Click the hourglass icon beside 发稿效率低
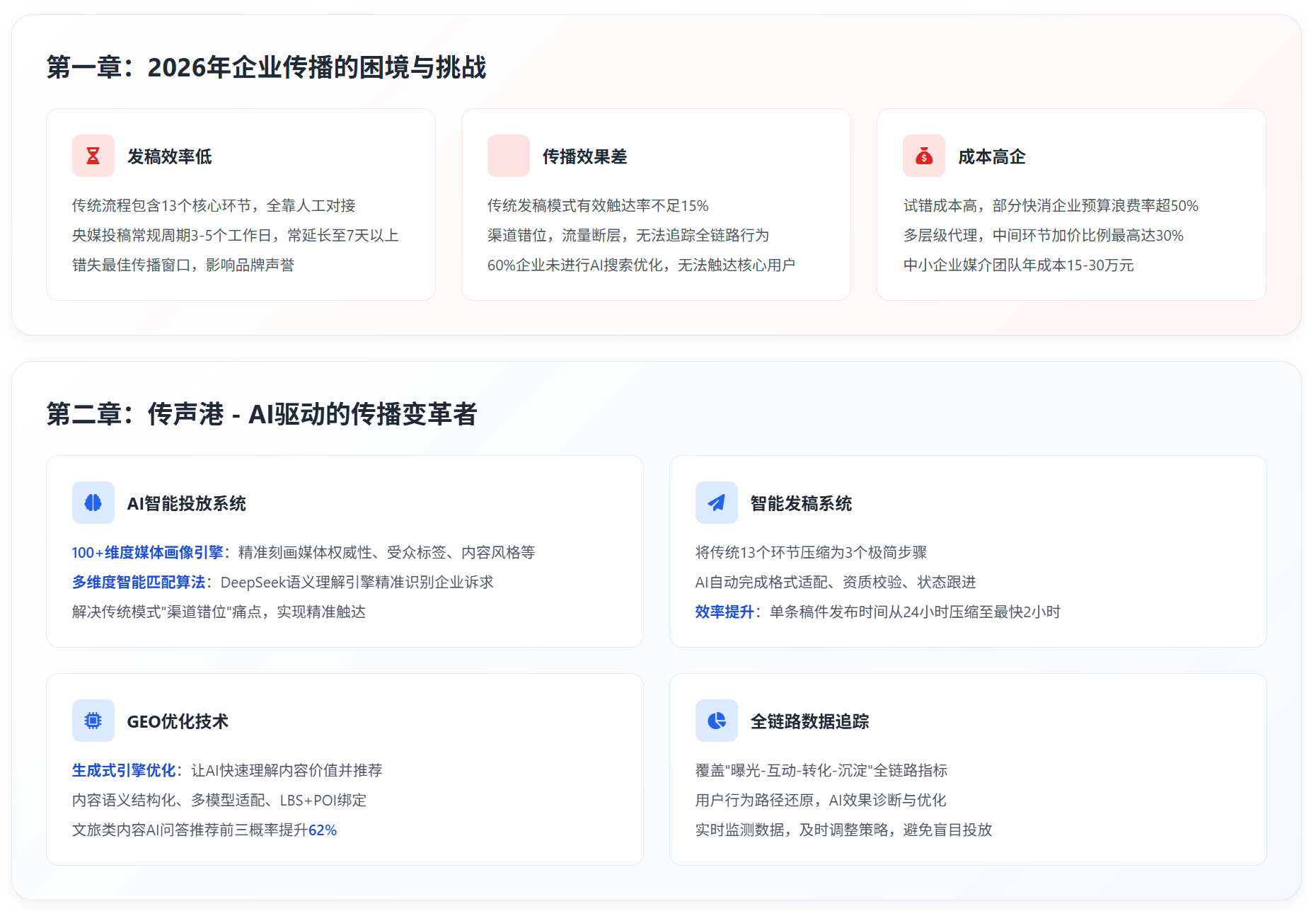The image size is (1316, 911). (x=93, y=156)
